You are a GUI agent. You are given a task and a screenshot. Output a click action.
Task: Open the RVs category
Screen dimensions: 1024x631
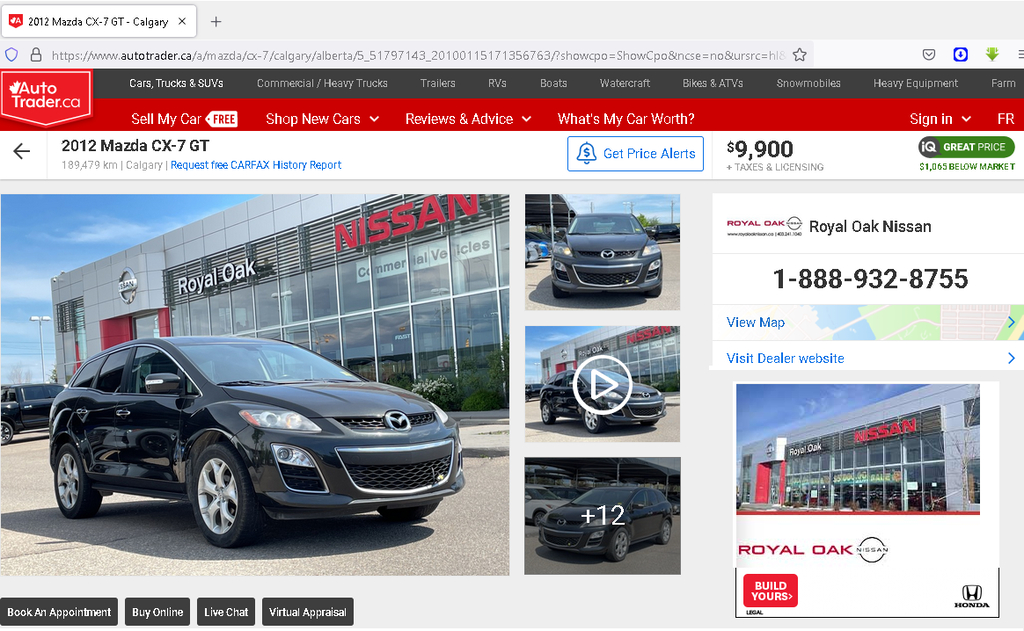coord(497,83)
